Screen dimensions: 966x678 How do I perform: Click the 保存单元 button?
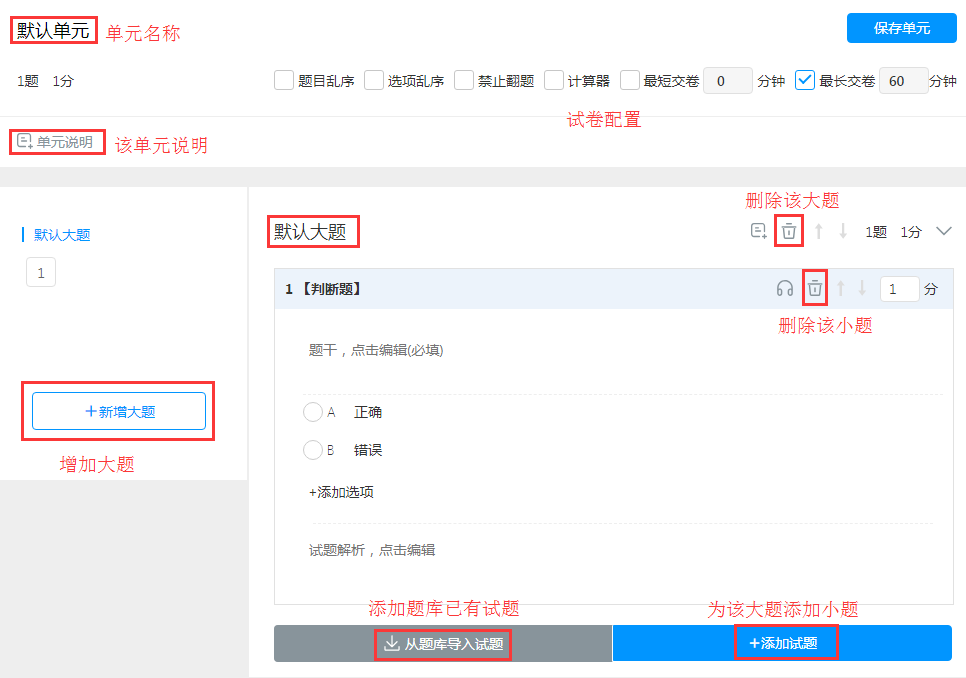(901, 28)
